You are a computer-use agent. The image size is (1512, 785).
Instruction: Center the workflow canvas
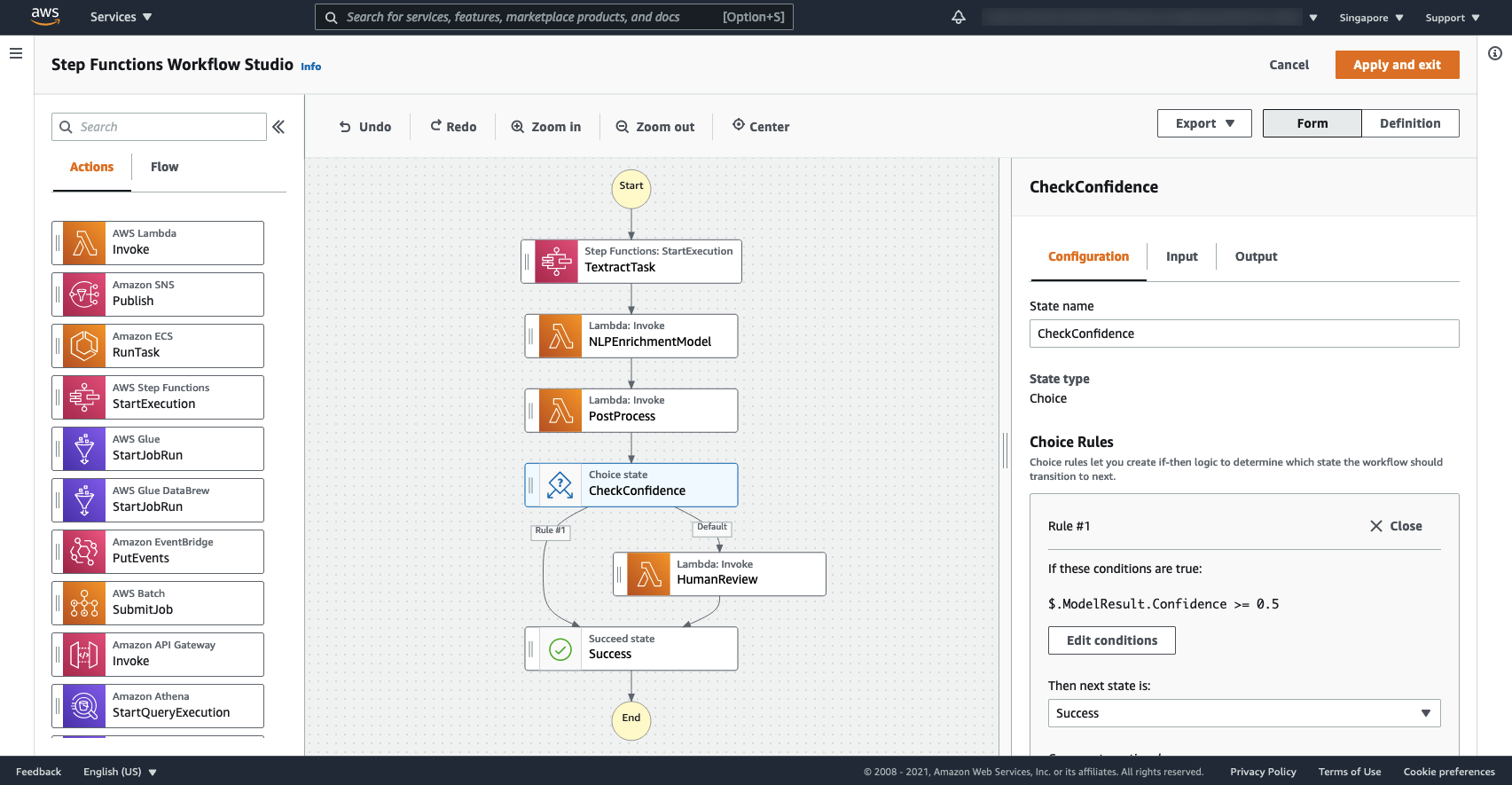point(761,127)
